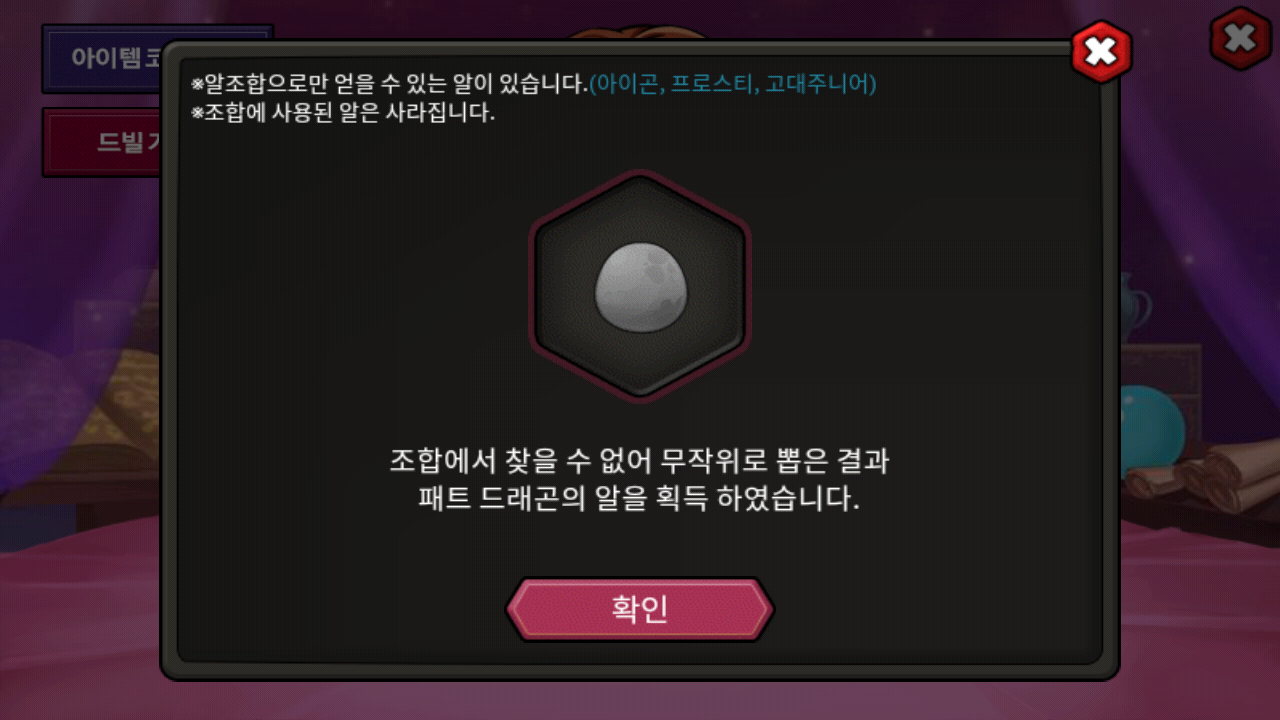The image size is (1280, 720).
Task: Click the message line starting 조합에서 찾을 수 없어
Action: click(x=640, y=462)
